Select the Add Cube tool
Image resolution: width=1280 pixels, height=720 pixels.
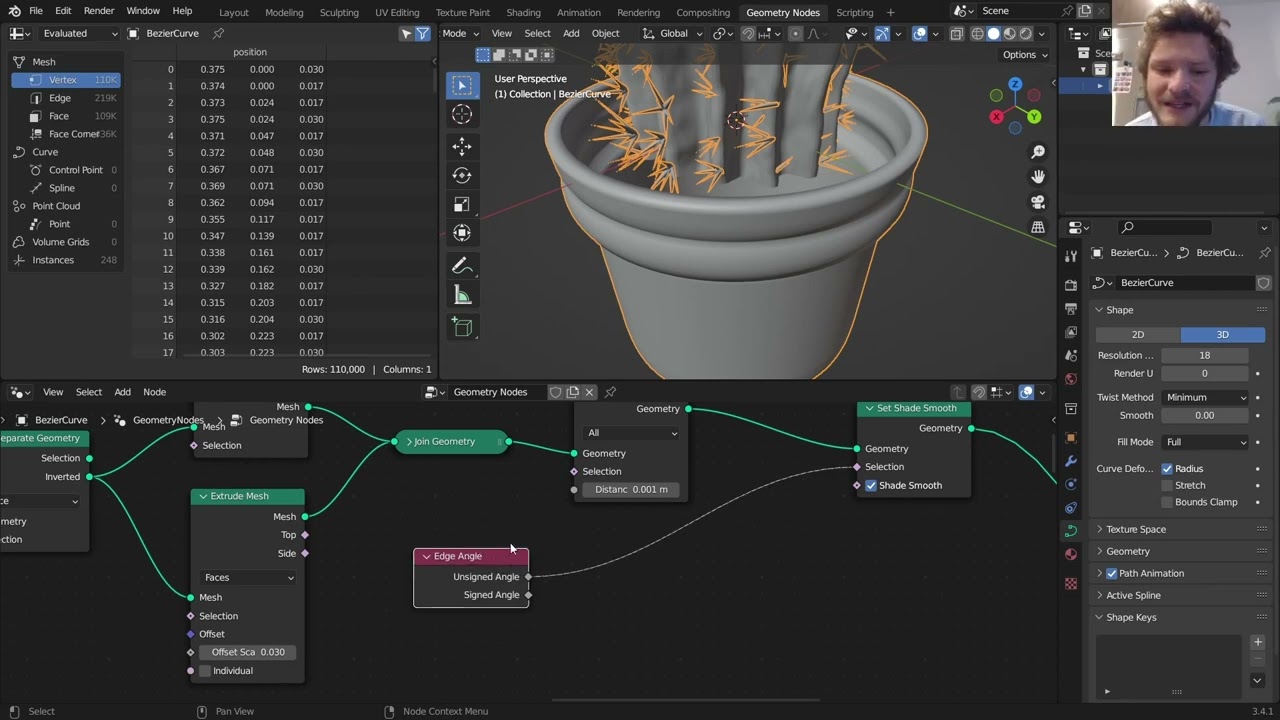pos(462,327)
